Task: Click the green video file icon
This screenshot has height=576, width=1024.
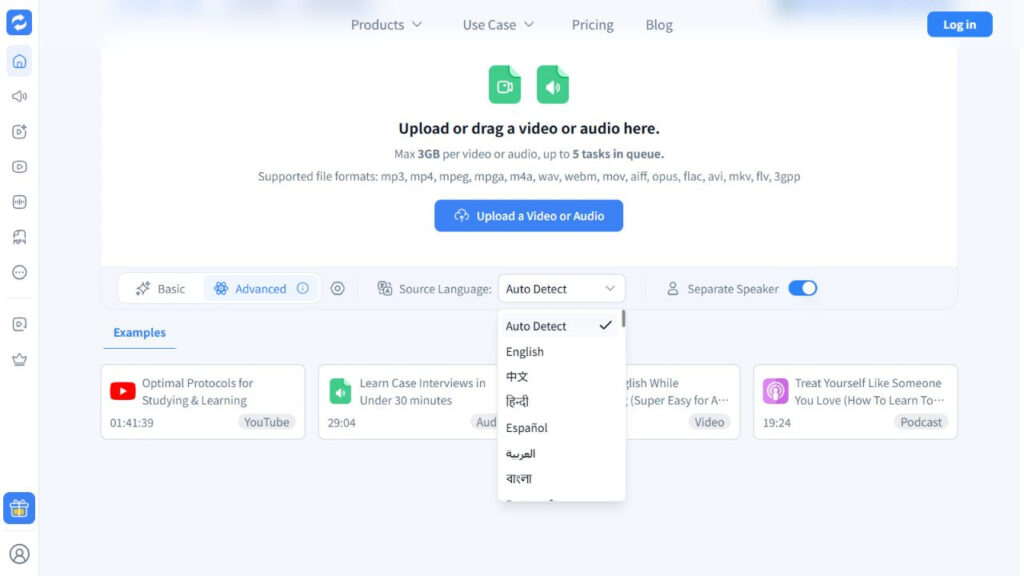Action: (x=505, y=84)
